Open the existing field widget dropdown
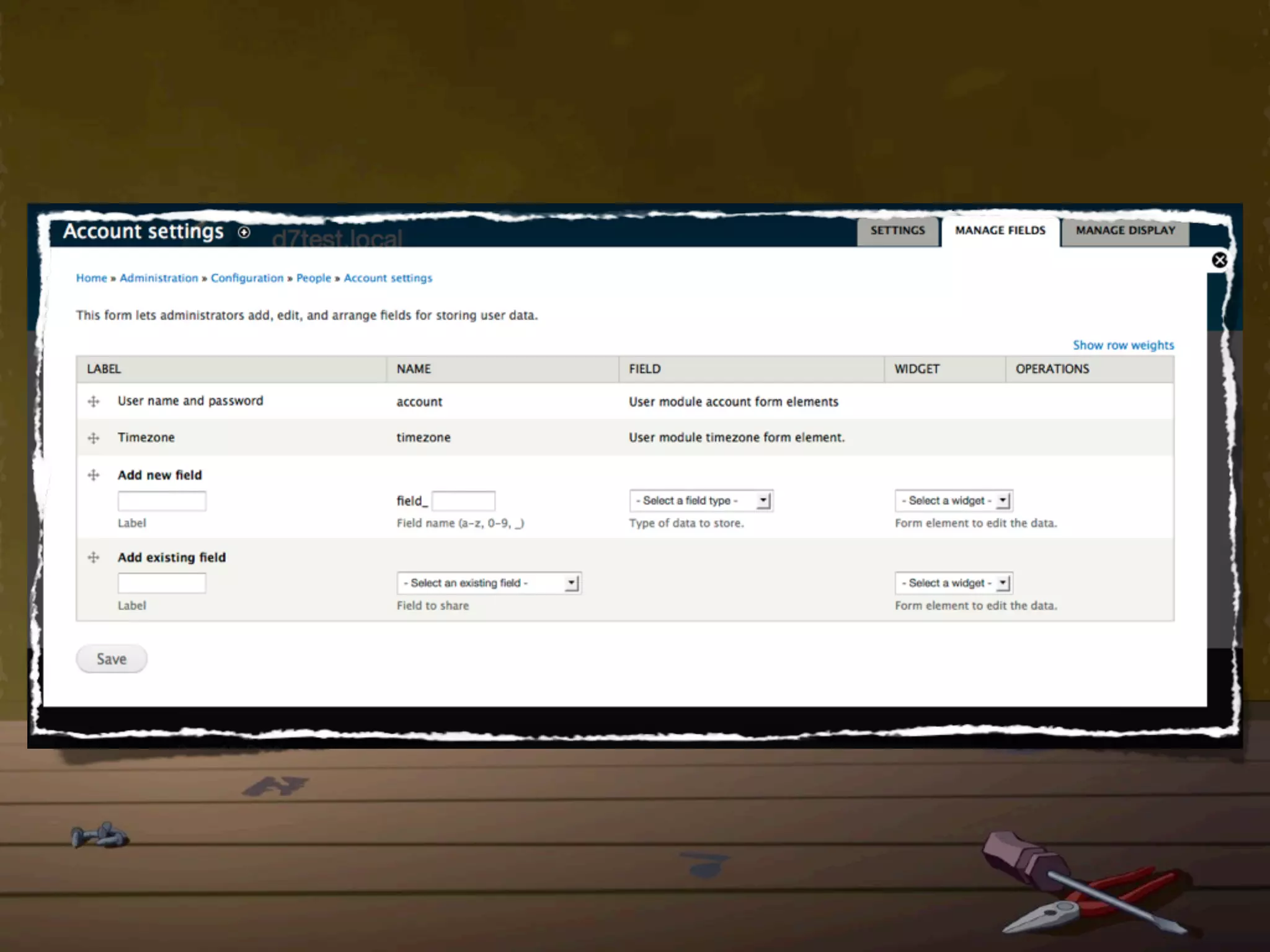This screenshot has width=1270, height=952. 953,583
